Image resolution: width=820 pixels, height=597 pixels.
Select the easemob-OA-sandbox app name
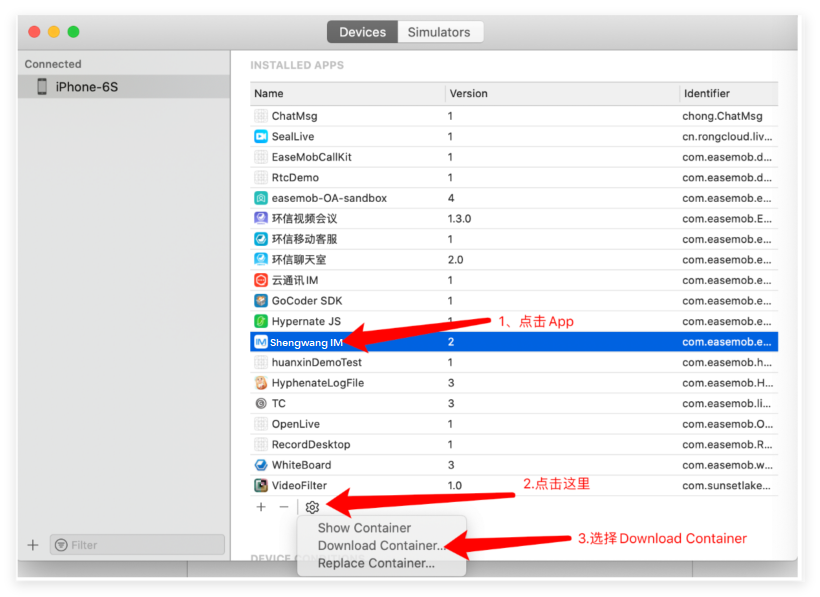coord(329,198)
